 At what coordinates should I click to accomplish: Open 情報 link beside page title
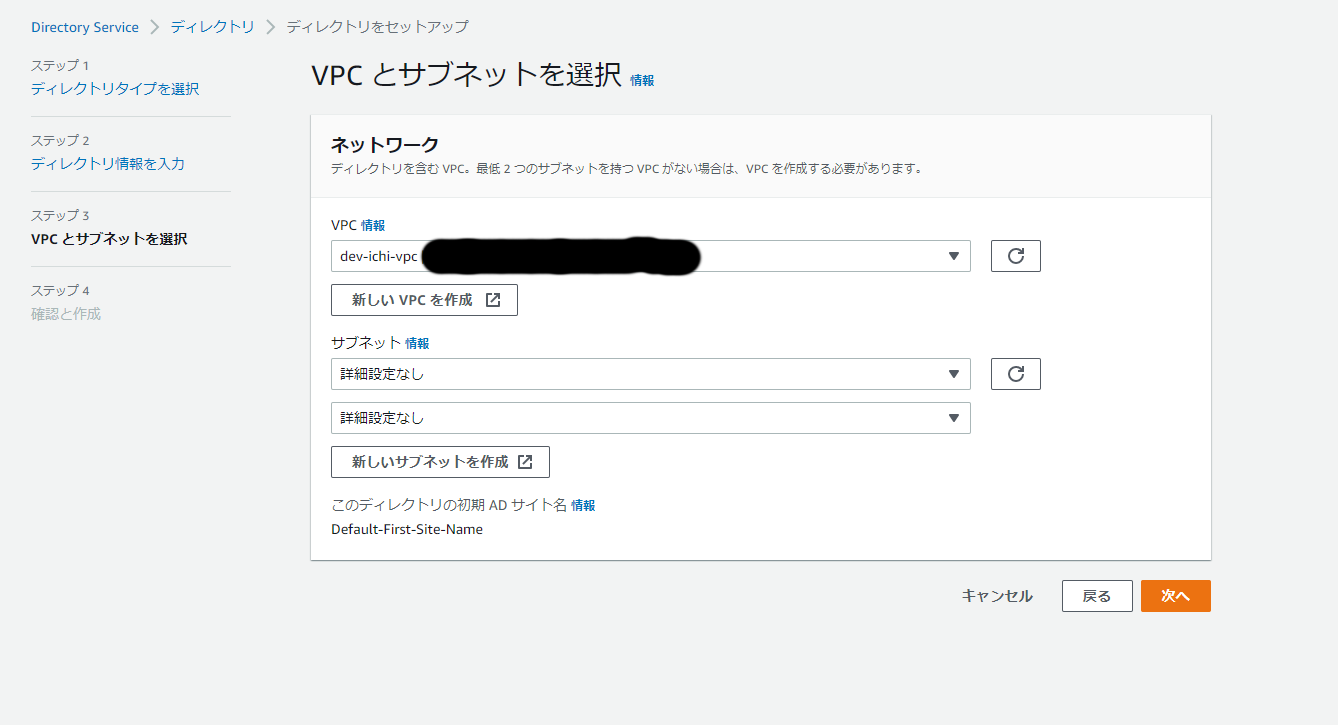(x=642, y=80)
